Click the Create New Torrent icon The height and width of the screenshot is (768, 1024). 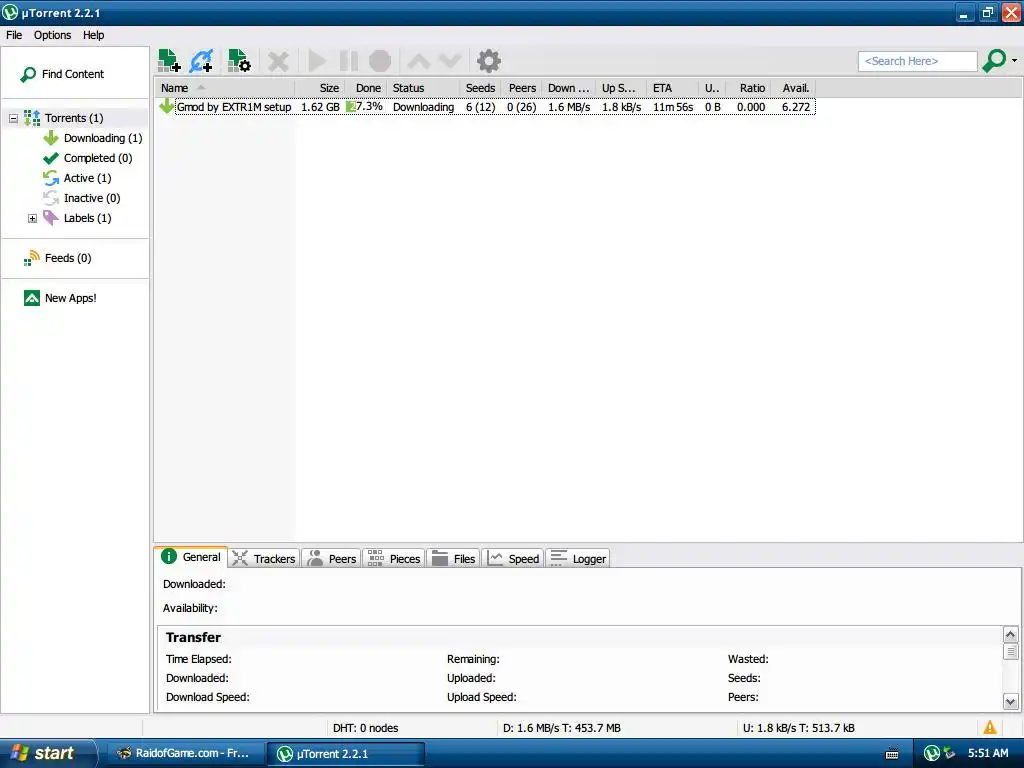pyautogui.click(x=239, y=61)
